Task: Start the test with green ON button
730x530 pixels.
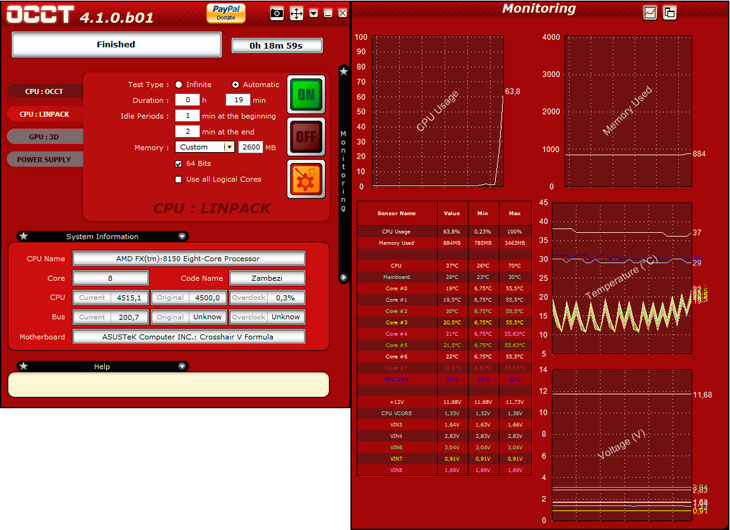Action: coord(306,95)
